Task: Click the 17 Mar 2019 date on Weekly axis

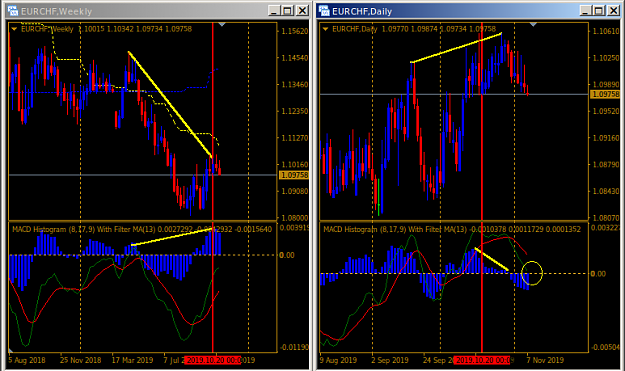Action: coord(132,360)
